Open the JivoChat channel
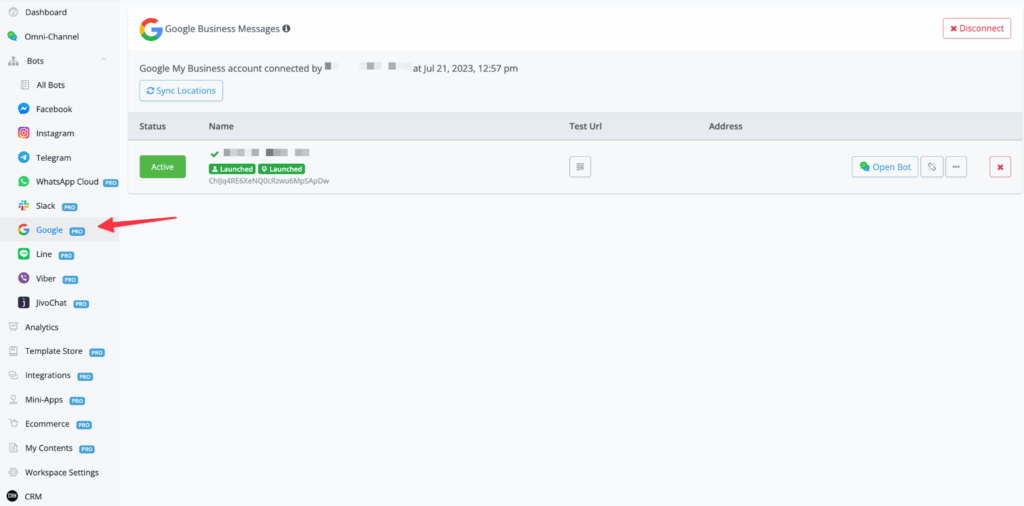The image size is (1024, 506). click(x=51, y=303)
